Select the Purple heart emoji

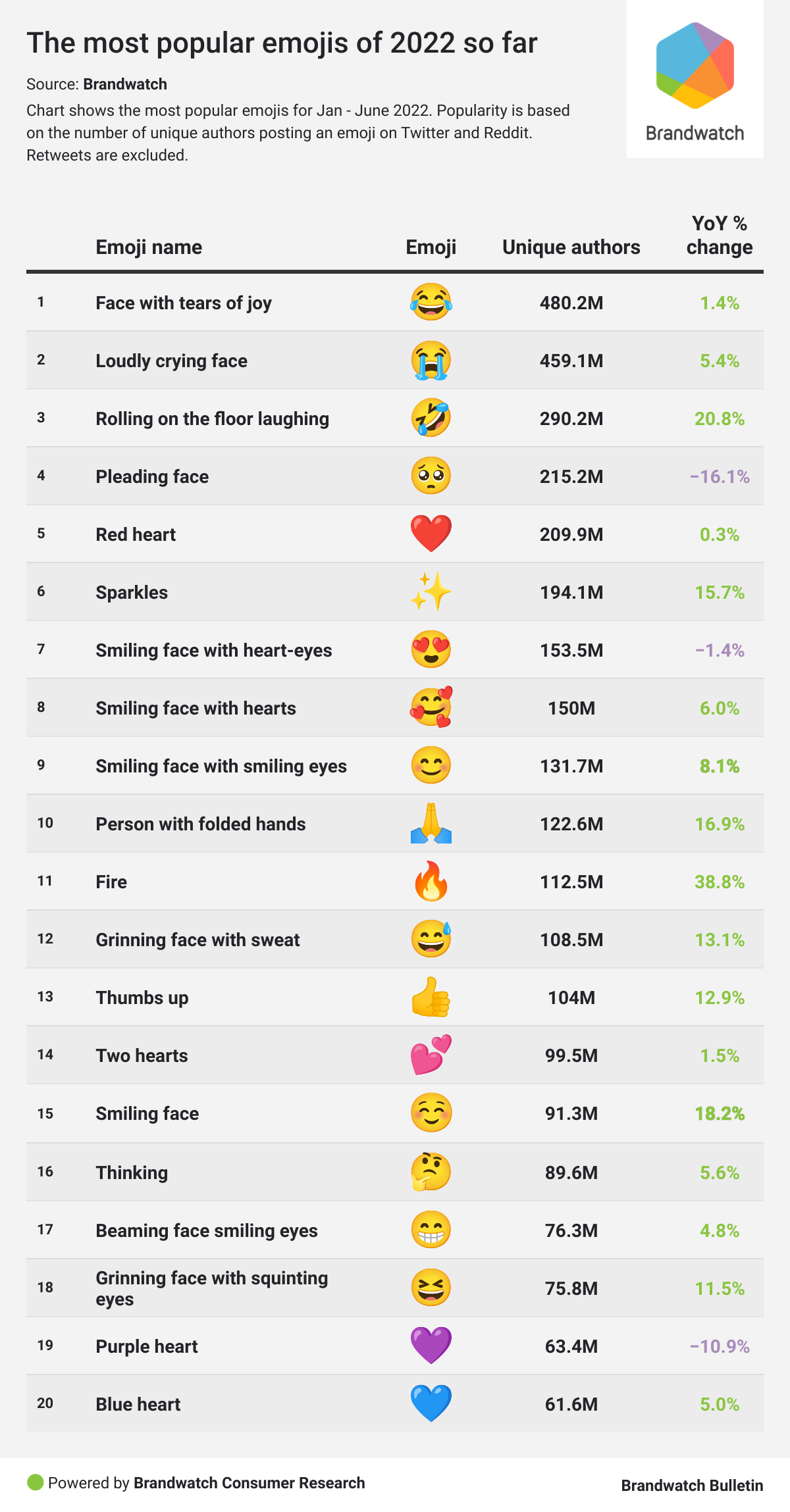click(431, 1346)
